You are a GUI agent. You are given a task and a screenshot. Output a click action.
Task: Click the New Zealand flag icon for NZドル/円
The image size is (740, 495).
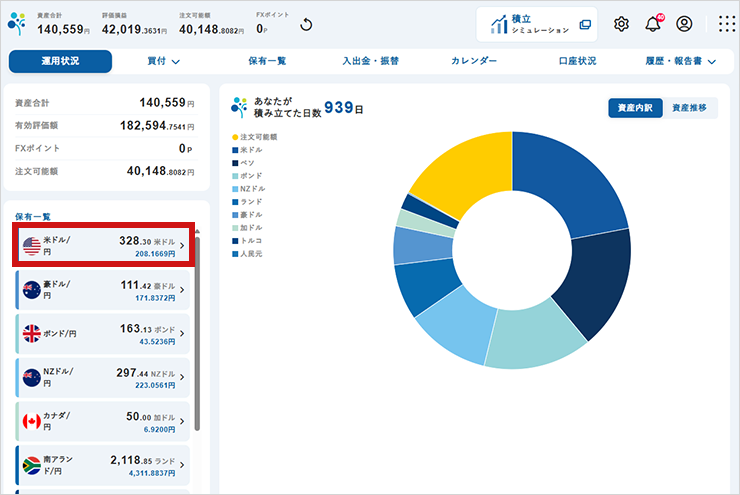coord(32,378)
